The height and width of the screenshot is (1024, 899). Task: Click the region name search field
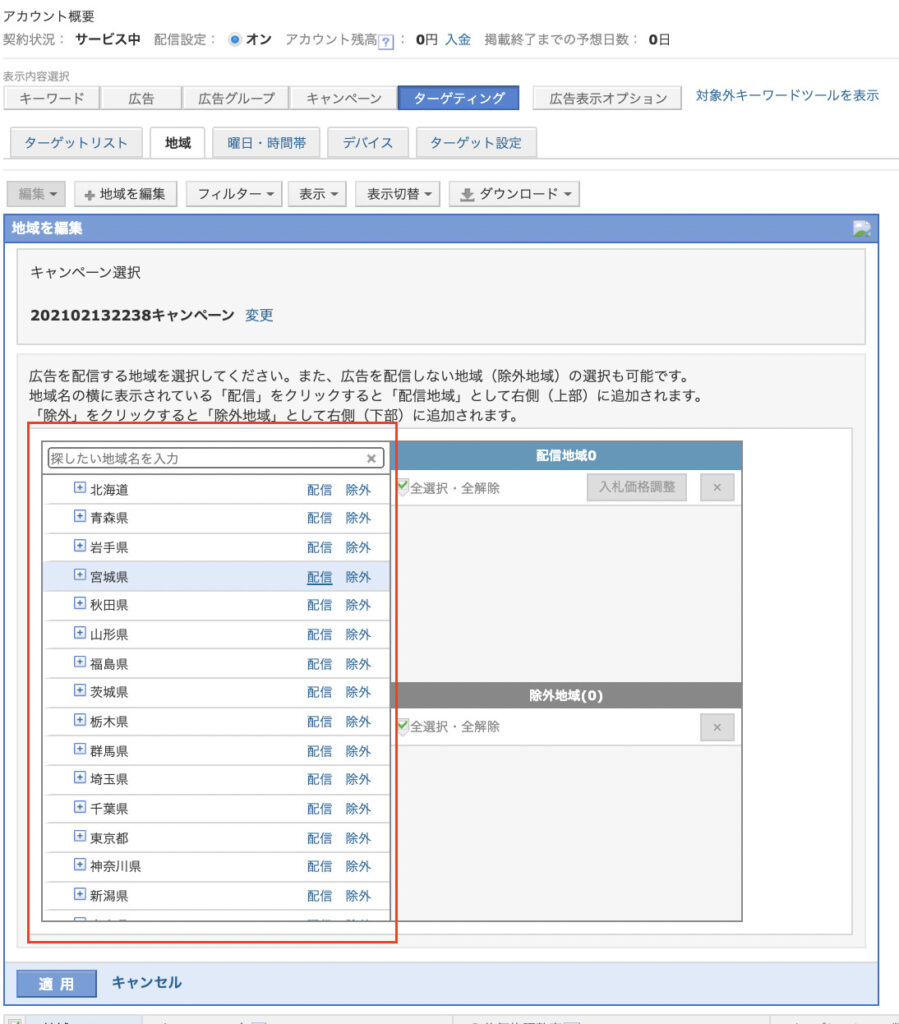click(x=205, y=459)
